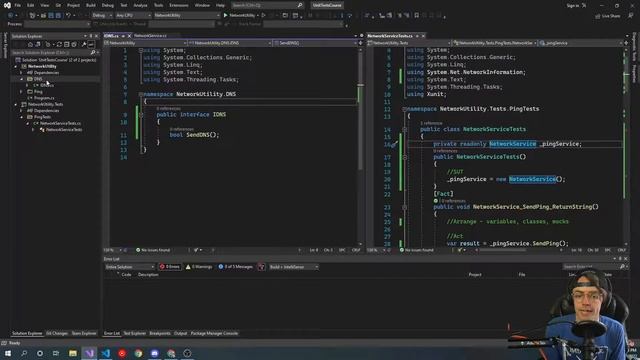Open the Any CPU platform dropdown
640x360 pixels.
pyautogui.click(x=133, y=16)
